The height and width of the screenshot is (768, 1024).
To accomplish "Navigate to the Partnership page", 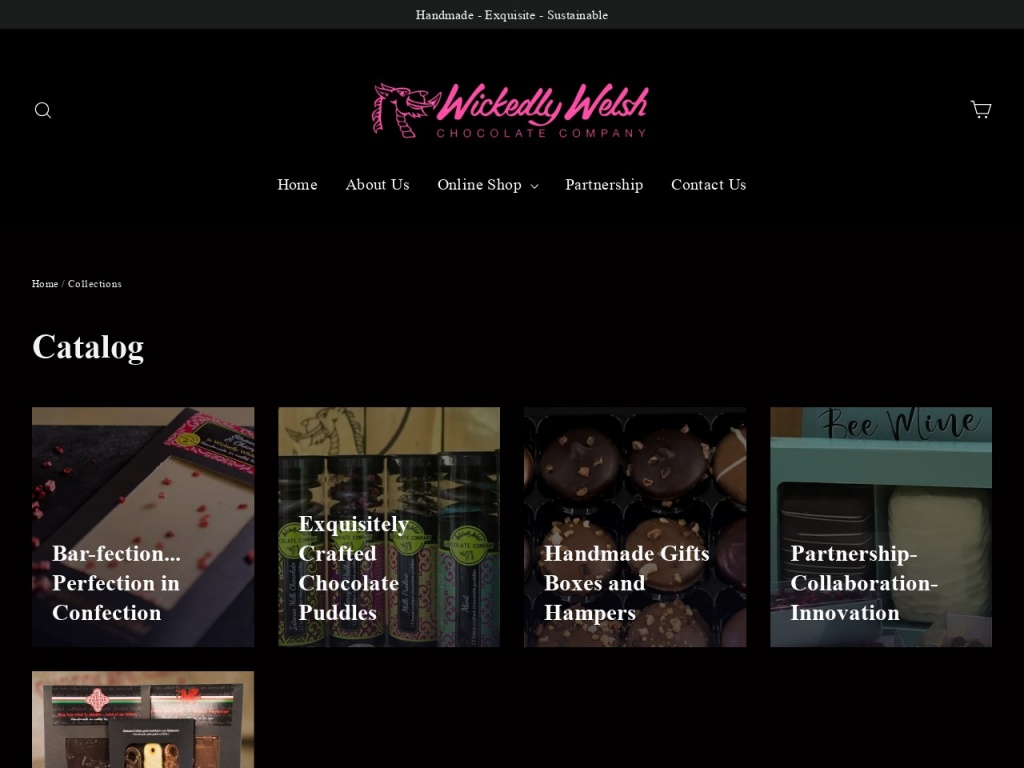I will pyautogui.click(x=604, y=185).
